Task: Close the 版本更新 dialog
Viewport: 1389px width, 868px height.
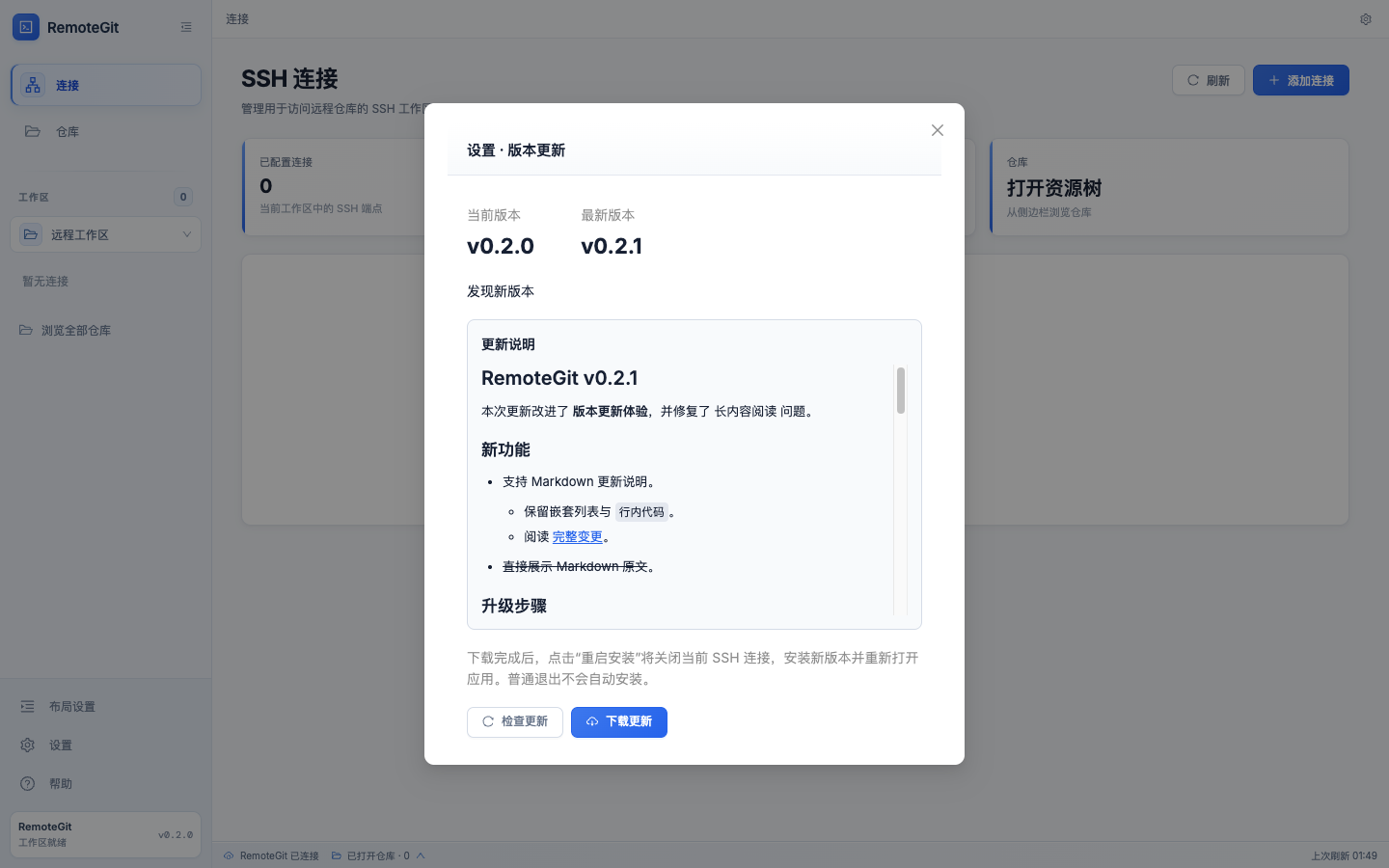Action: click(938, 130)
